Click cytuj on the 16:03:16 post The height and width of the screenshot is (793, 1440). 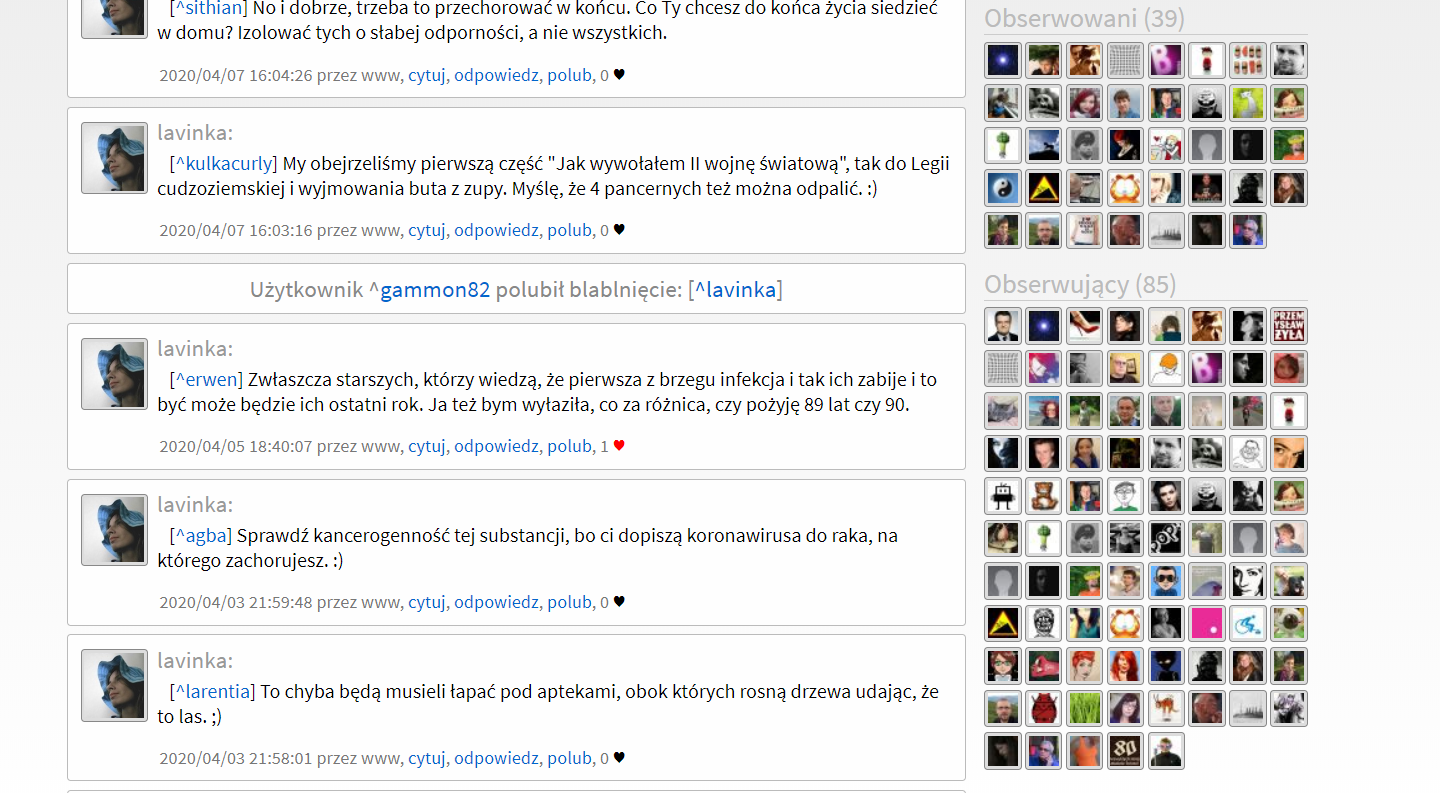pos(427,231)
